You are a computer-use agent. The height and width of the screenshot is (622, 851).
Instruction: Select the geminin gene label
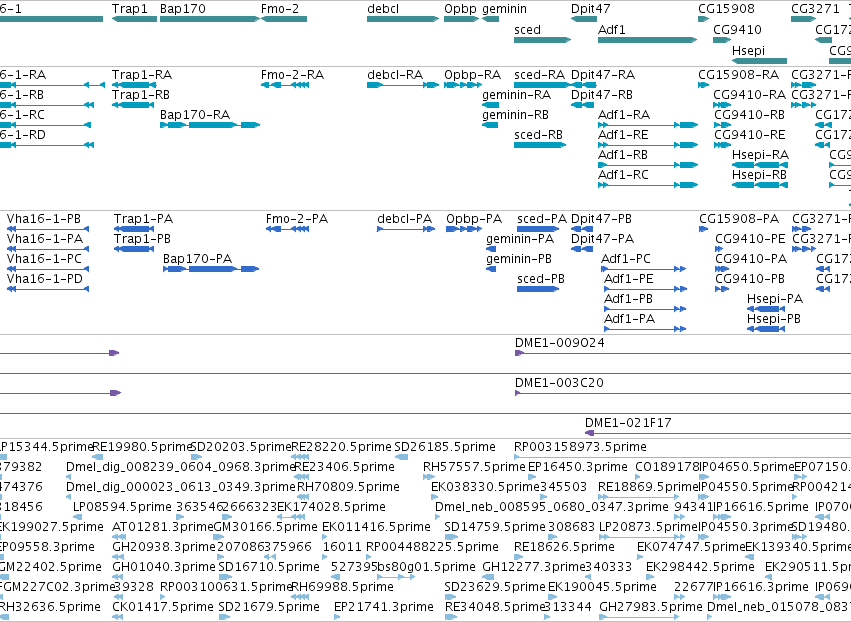click(504, 9)
